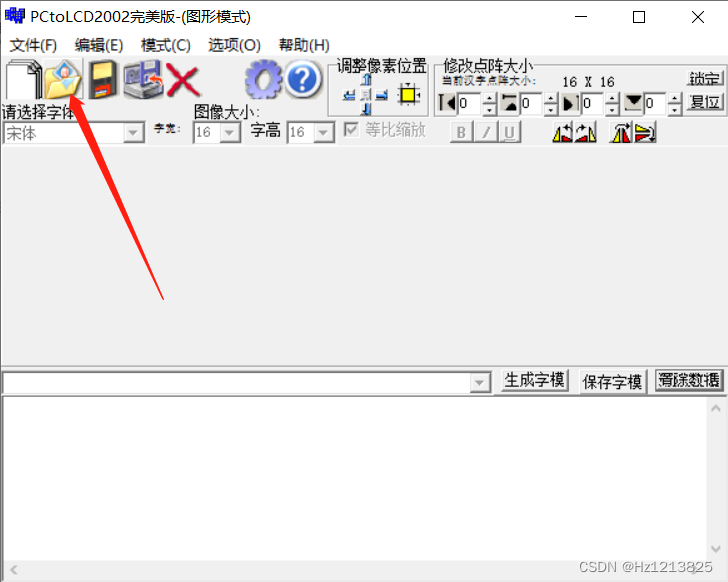Click the yellow square centering icon

click(x=409, y=95)
